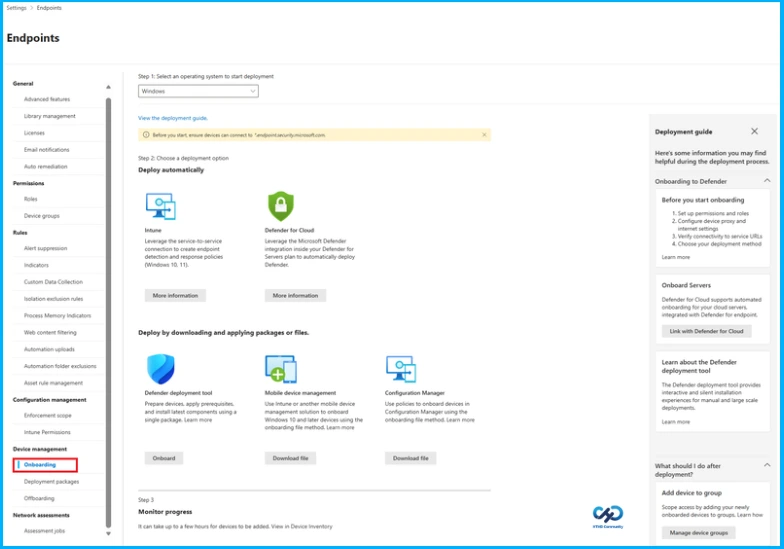Viewport: 784px width, 549px height.
Task: Click sidebar scroll up arrow
Action: coord(108,87)
